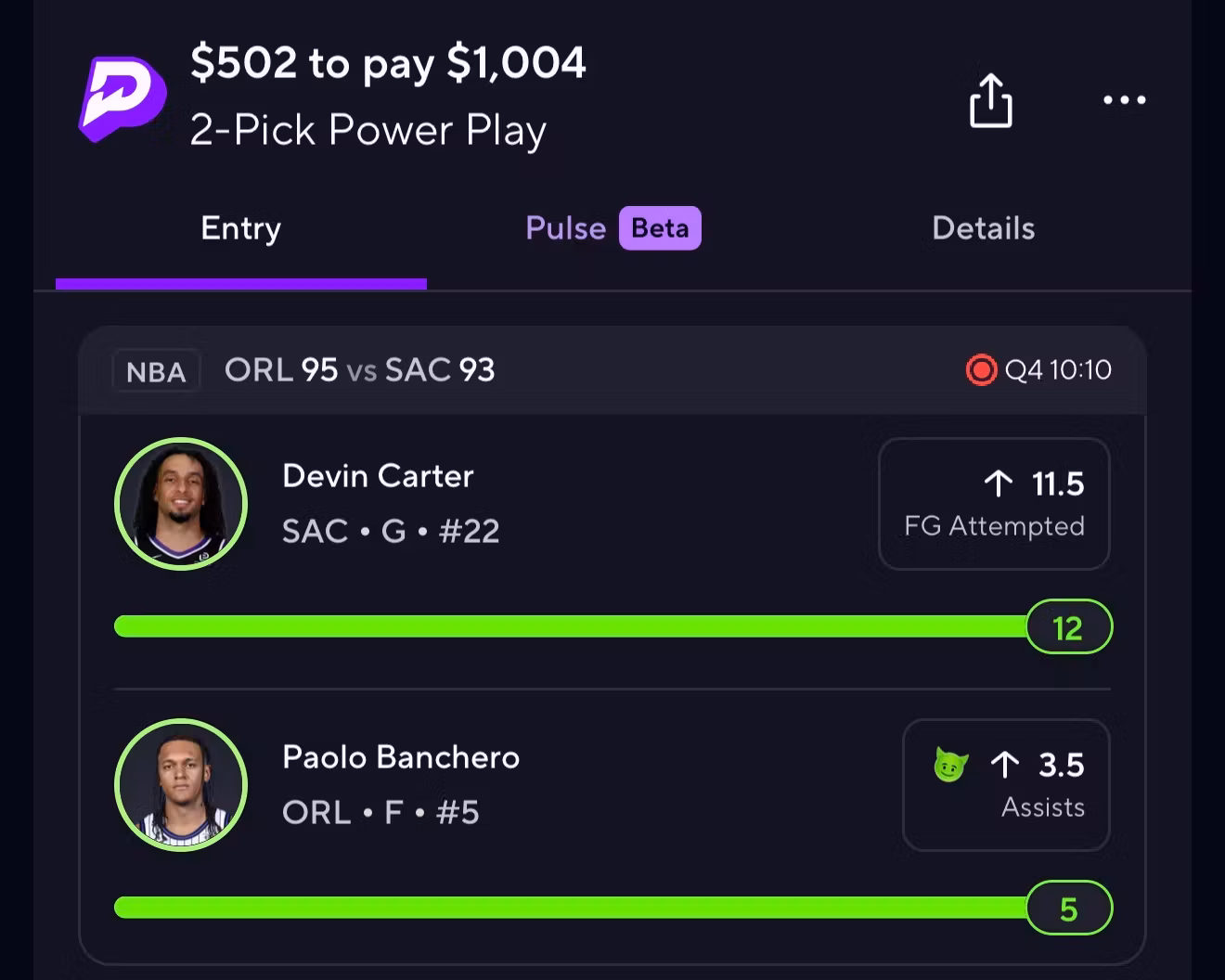Click the Beta label badge
Viewport: 1225px width, 980px height.
point(660,228)
